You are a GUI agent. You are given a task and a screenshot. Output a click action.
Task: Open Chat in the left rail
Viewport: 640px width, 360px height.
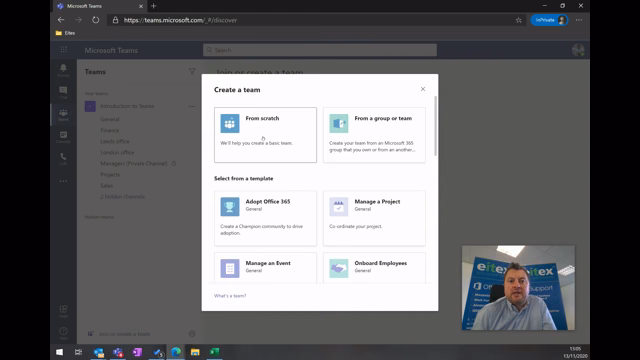[63, 92]
